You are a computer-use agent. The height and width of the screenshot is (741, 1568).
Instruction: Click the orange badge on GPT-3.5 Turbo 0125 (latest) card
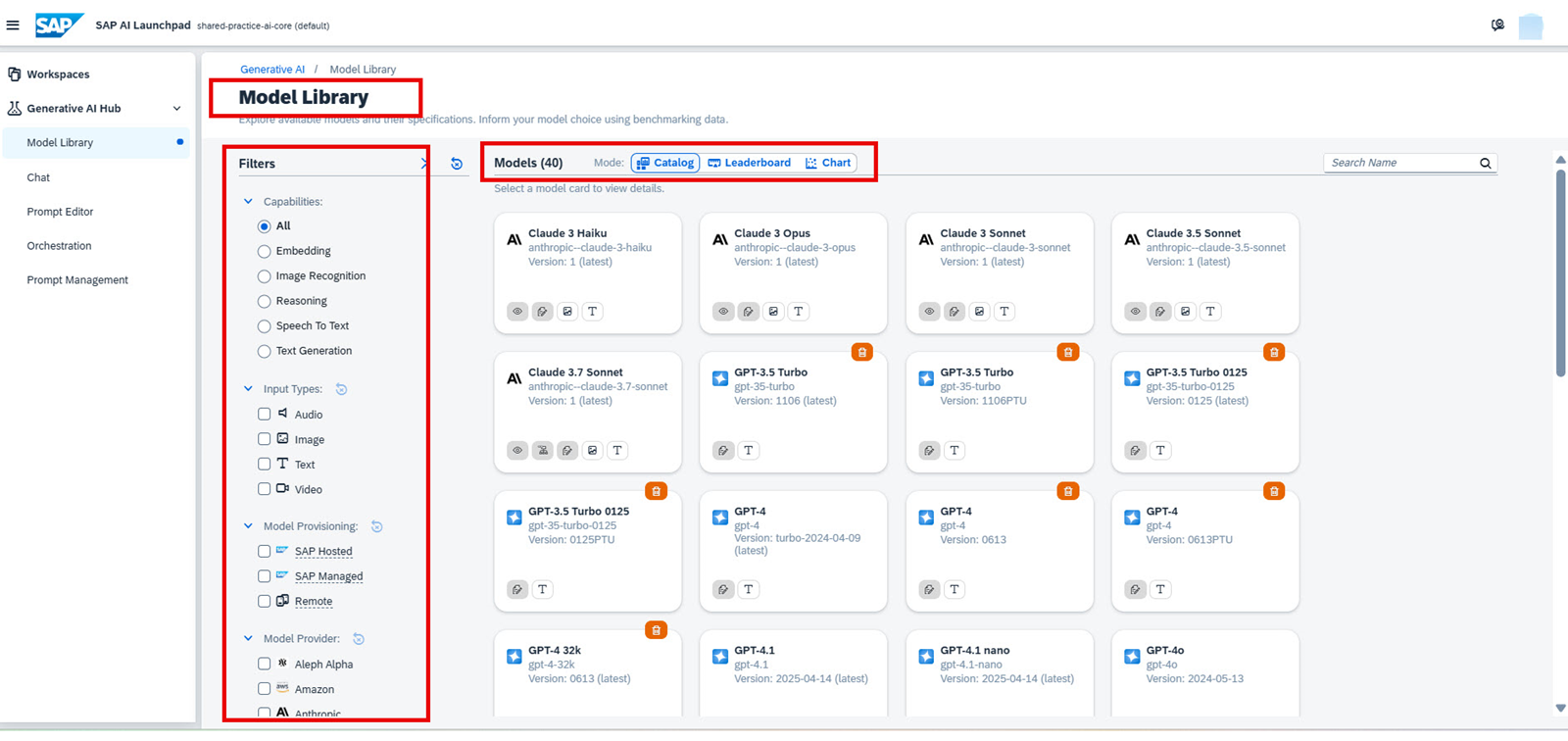tap(1274, 352)
